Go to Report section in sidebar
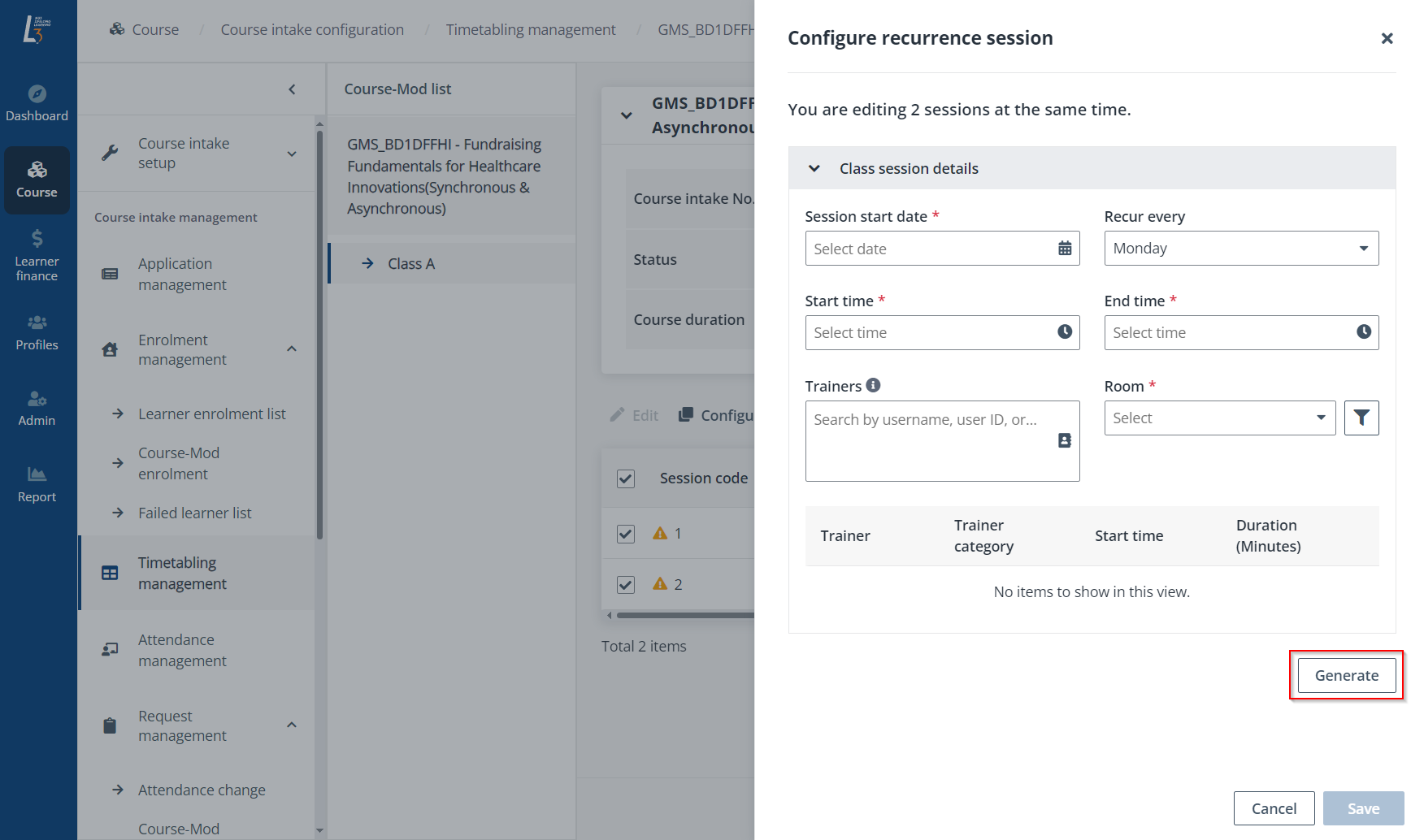 (37, 483)
